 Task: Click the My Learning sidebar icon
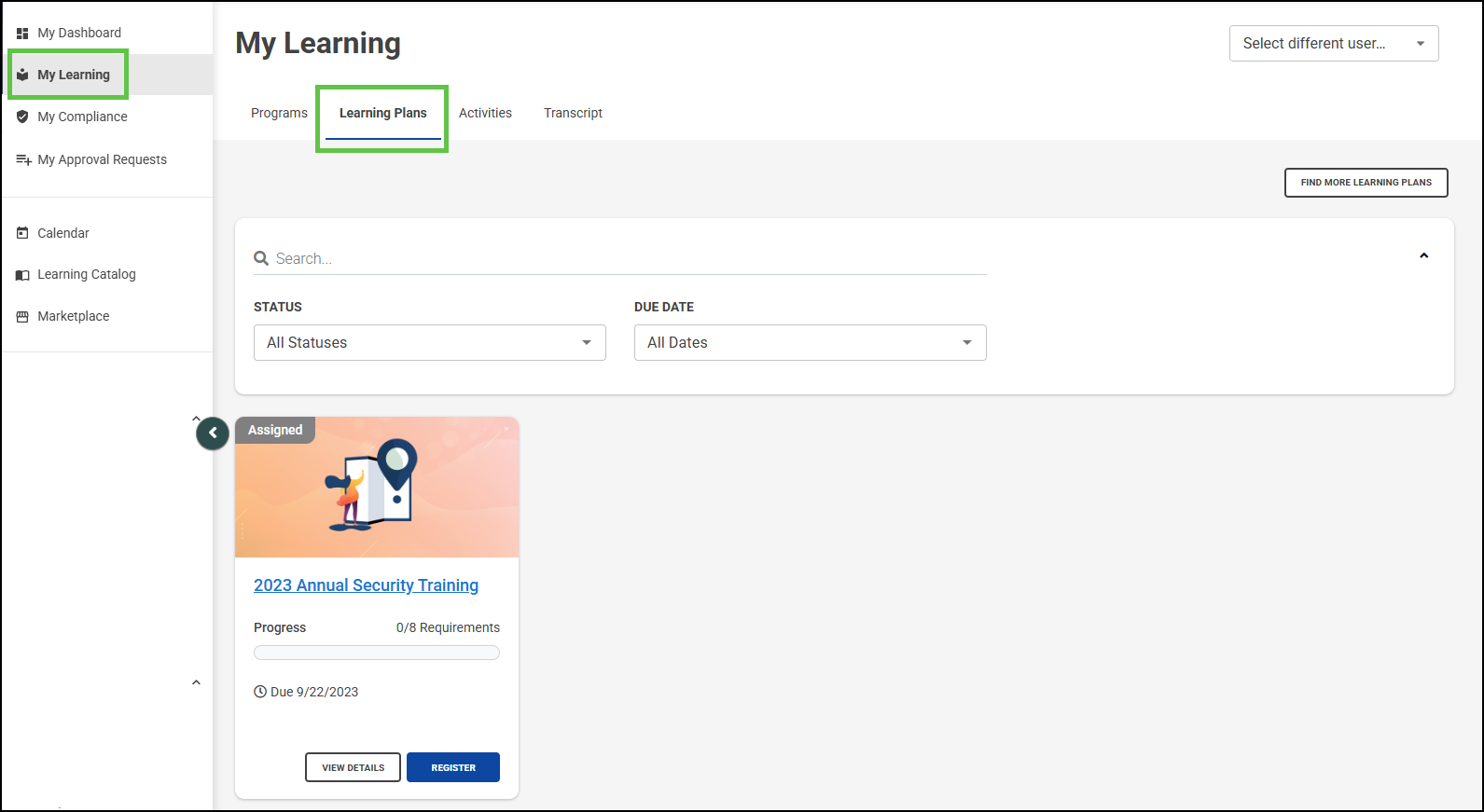(22, 75)
